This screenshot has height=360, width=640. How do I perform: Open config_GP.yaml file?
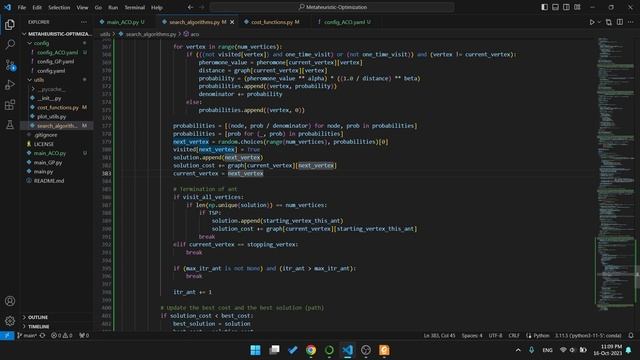(x=56, y=61)
